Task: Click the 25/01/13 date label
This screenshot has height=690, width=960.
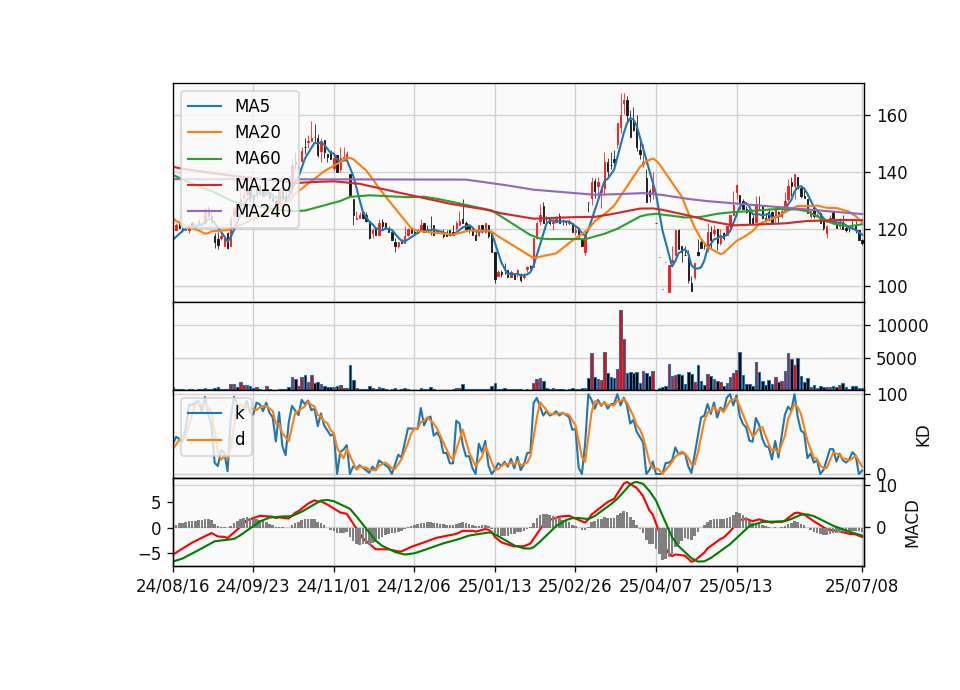Action: 495,586
